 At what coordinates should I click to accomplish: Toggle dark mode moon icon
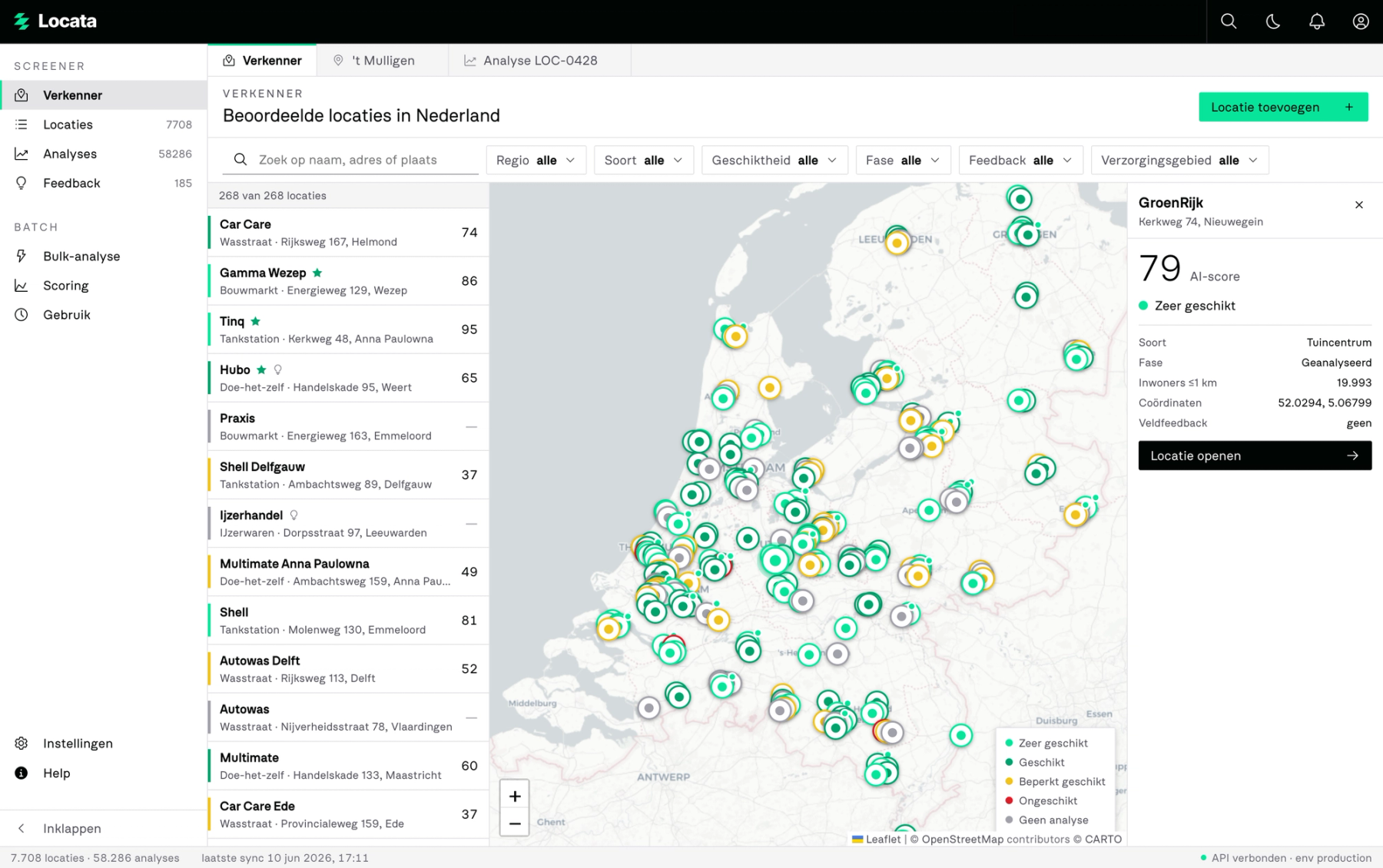coord(1273,22)
